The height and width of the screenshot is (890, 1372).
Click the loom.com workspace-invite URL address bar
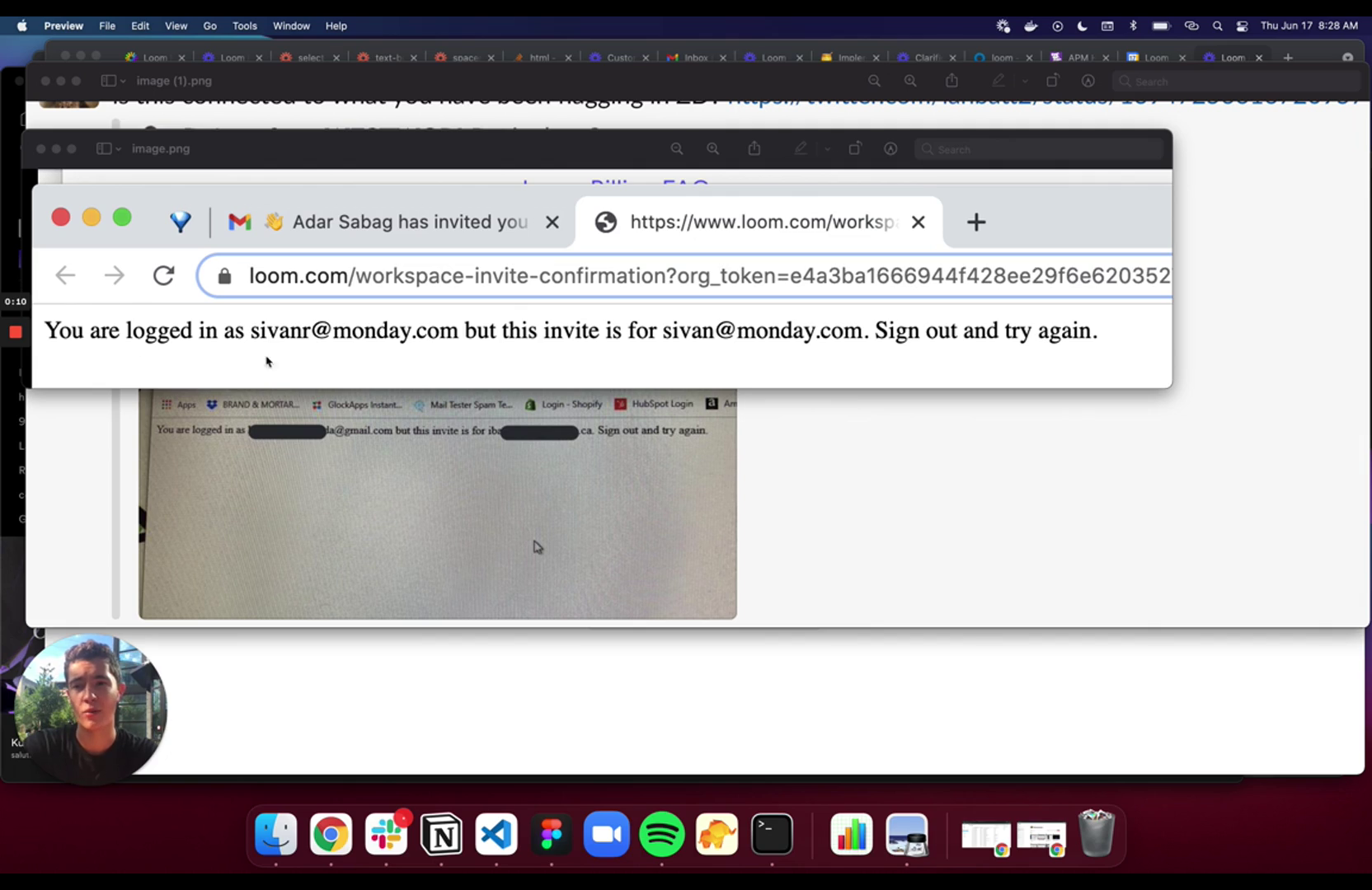[684, 275]
